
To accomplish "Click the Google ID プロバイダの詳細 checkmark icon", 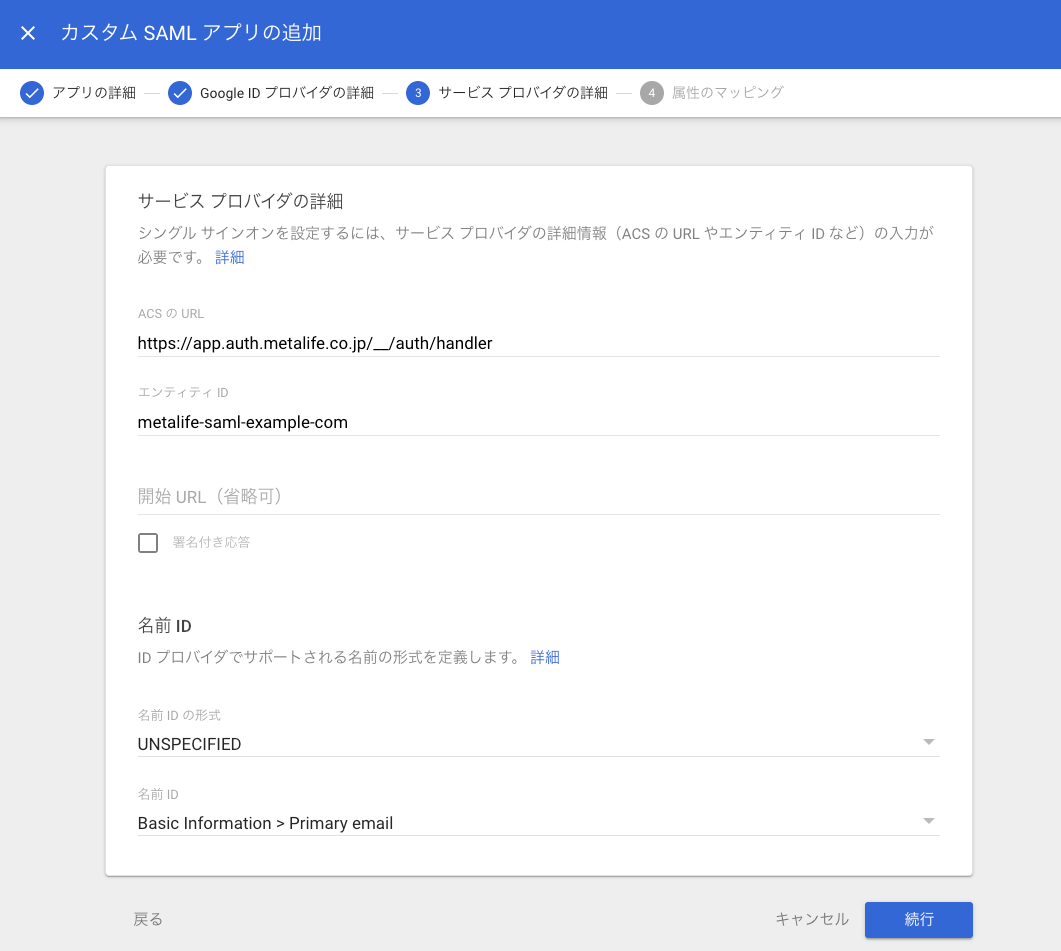I will (180, 93).
